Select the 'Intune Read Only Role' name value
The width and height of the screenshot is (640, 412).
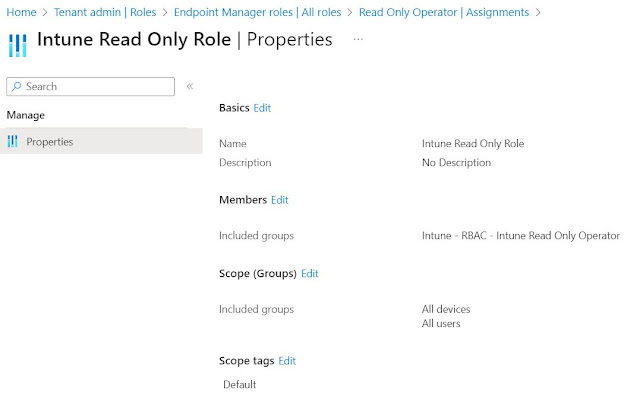click(473, 143)
